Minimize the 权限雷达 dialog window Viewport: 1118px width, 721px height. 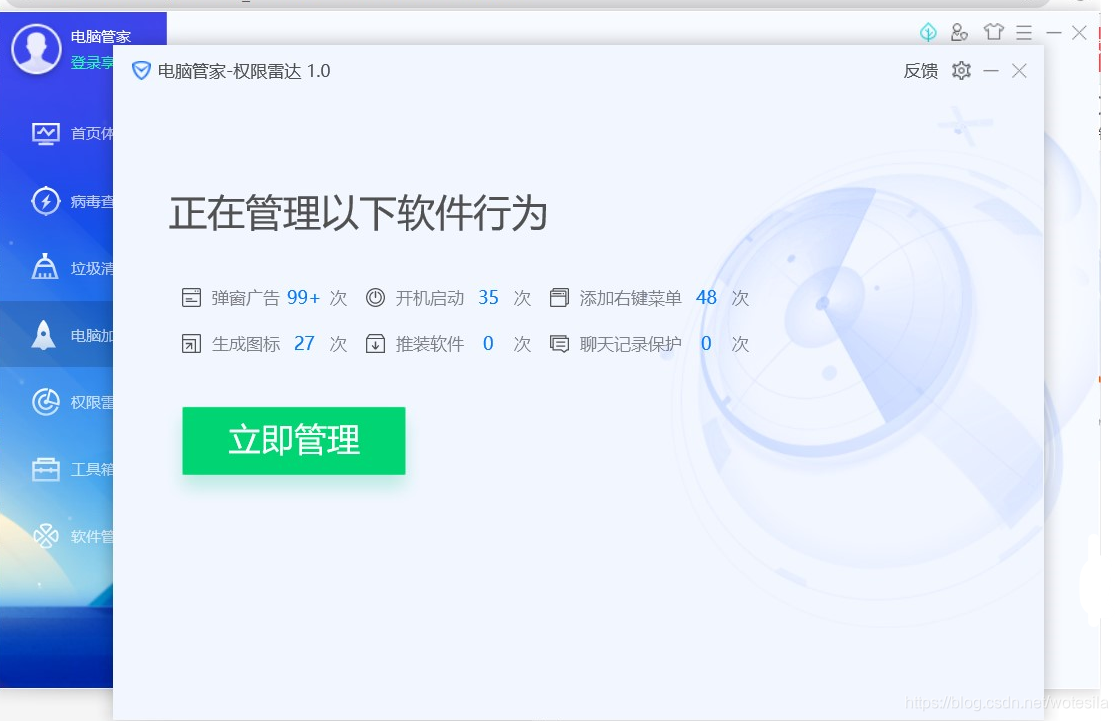990,71
